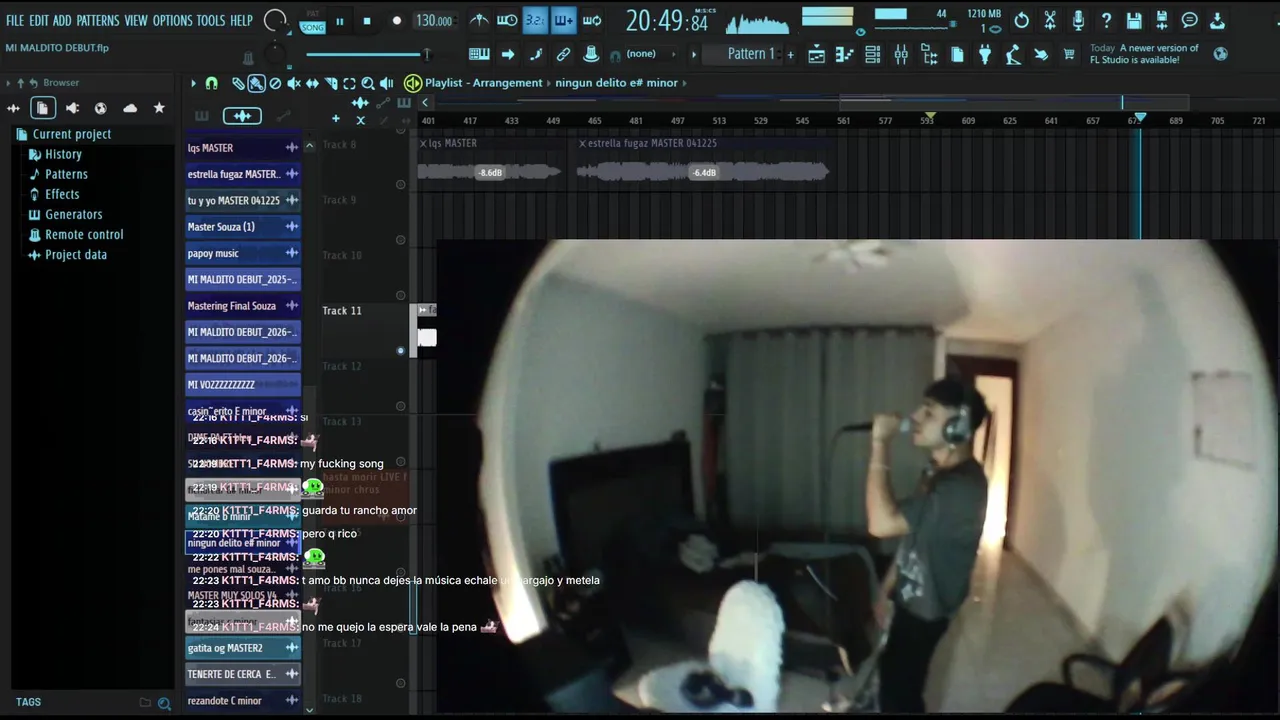The width and height of the screenshot is (1280, 720).
Task: Save project with floppy disk icon
Action: point(1134,20)
